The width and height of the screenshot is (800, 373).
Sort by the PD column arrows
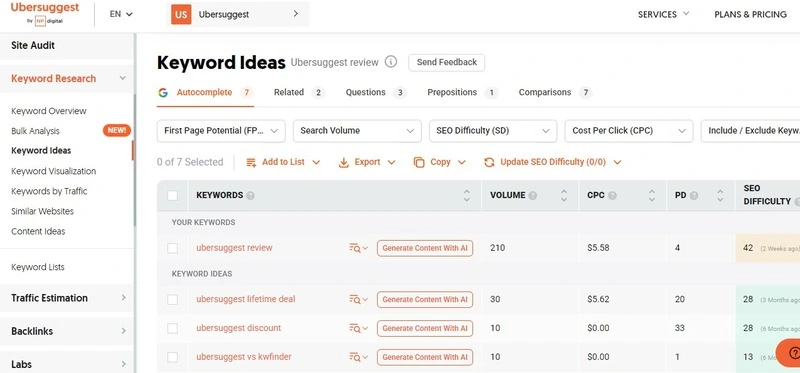click(720, 195)
